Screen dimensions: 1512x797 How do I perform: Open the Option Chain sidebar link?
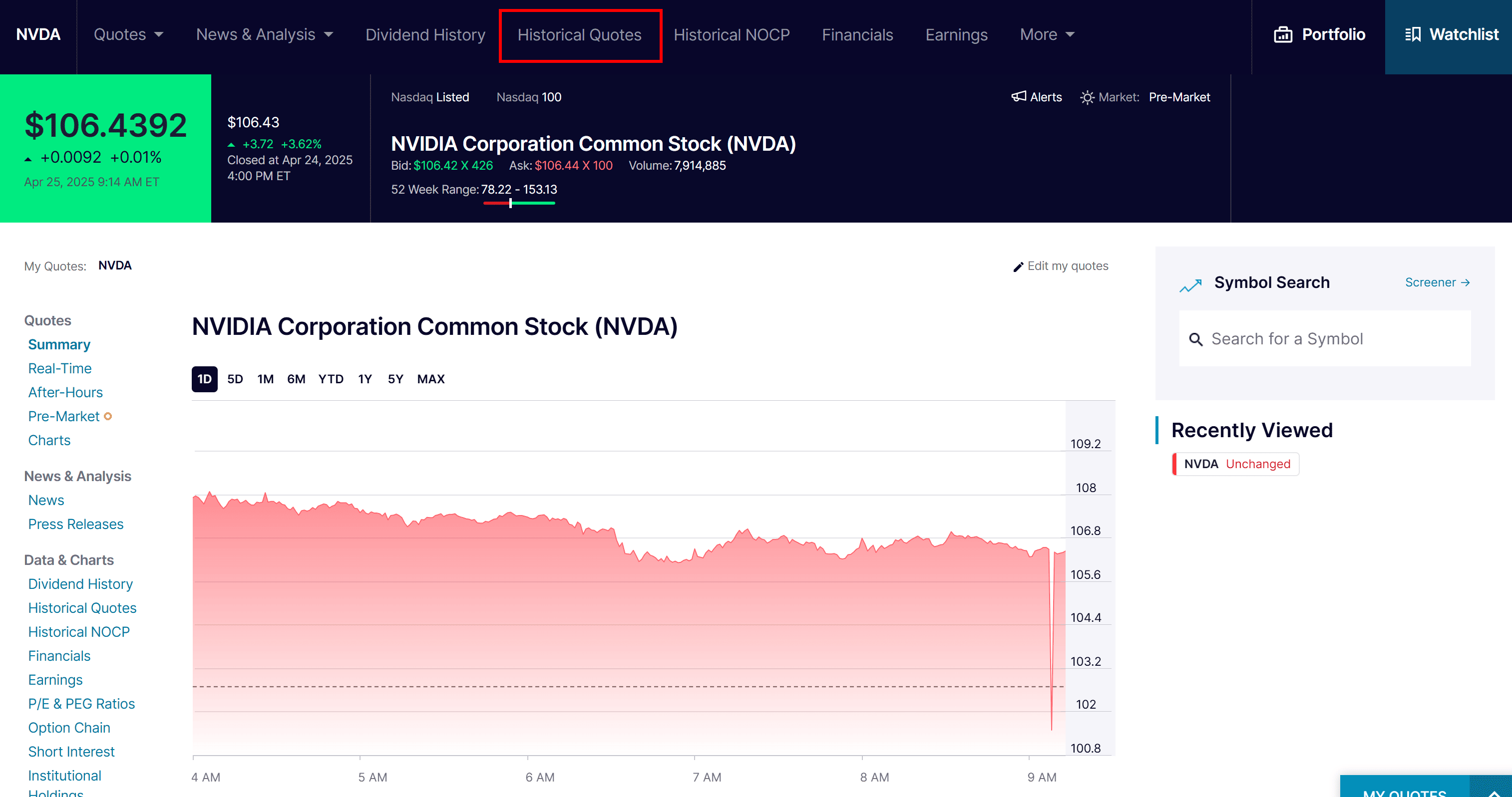(x=69, y=727)
